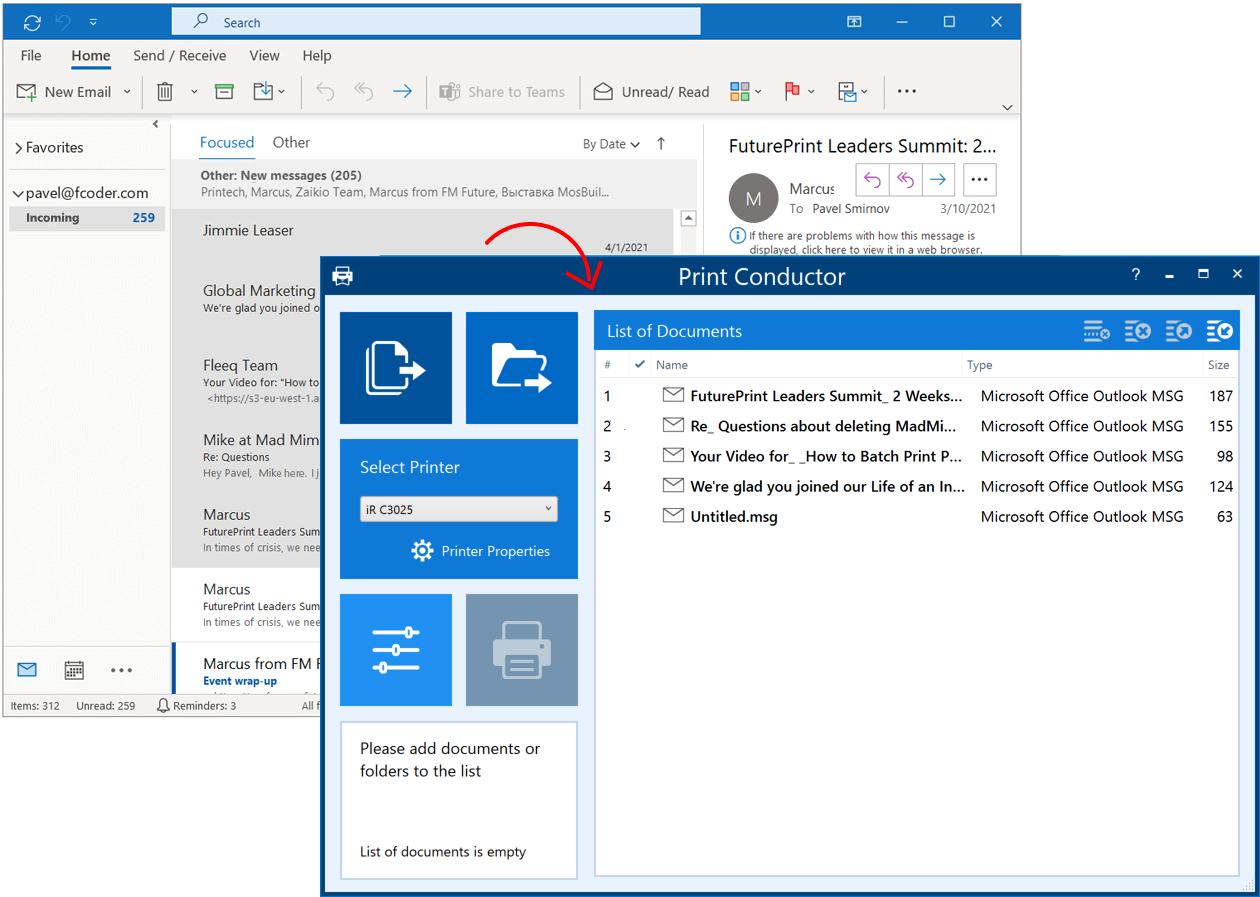
Task: Click the Archive icon in Outlook ribbon
Action: (x=225, y=92)
